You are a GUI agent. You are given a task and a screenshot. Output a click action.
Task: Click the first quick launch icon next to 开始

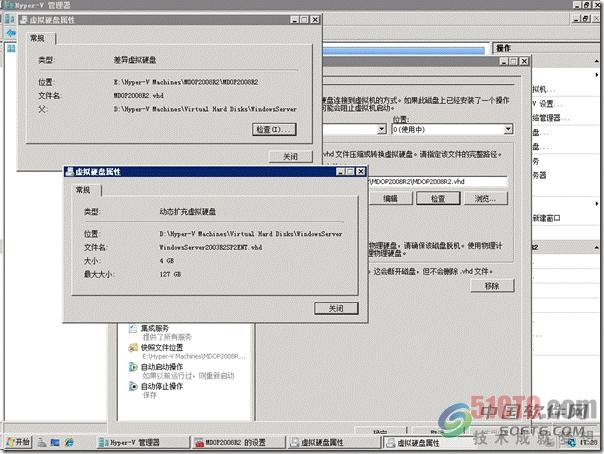click(x=42, y=443)
